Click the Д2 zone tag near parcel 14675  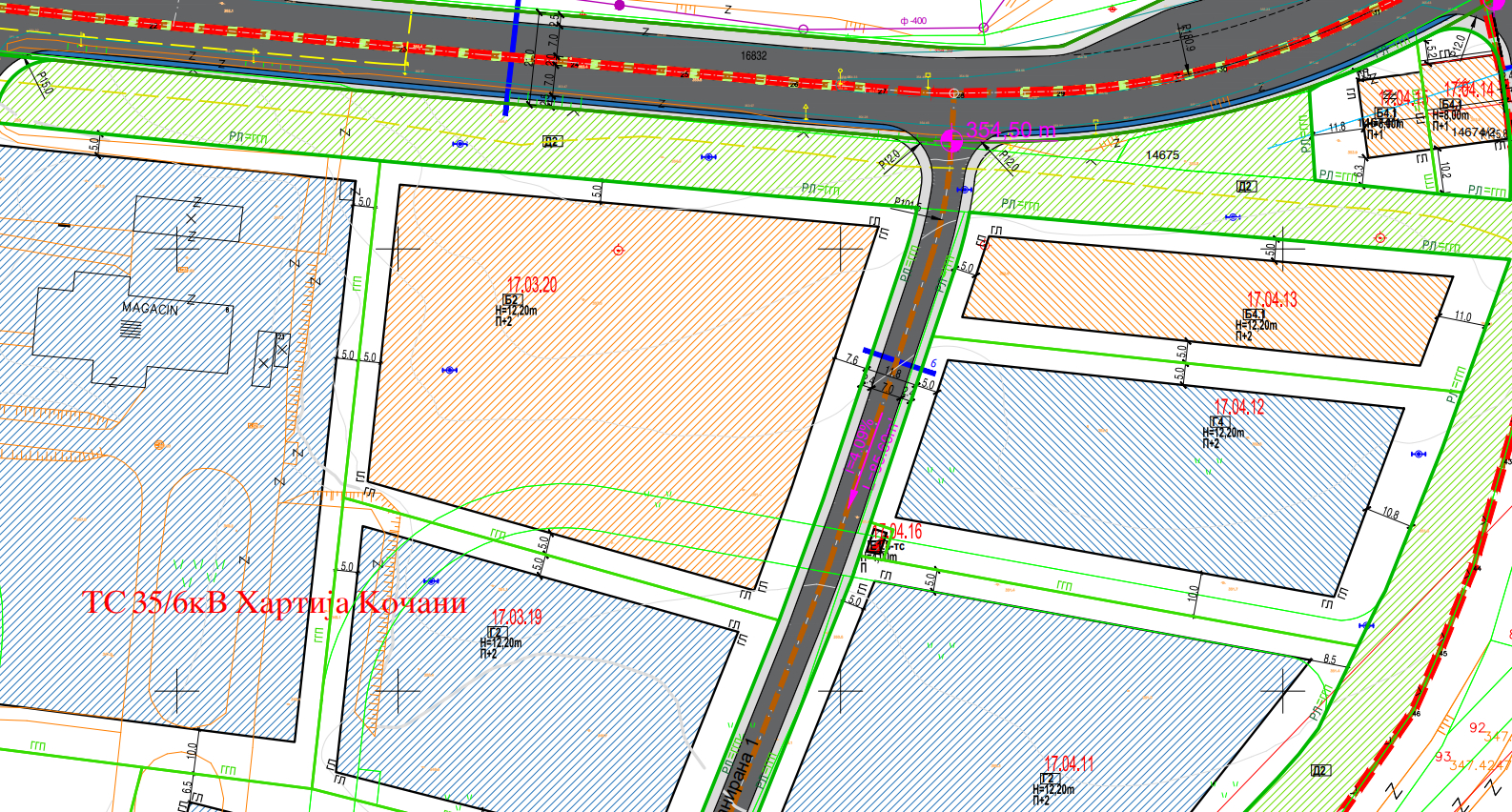point(1246,186)
